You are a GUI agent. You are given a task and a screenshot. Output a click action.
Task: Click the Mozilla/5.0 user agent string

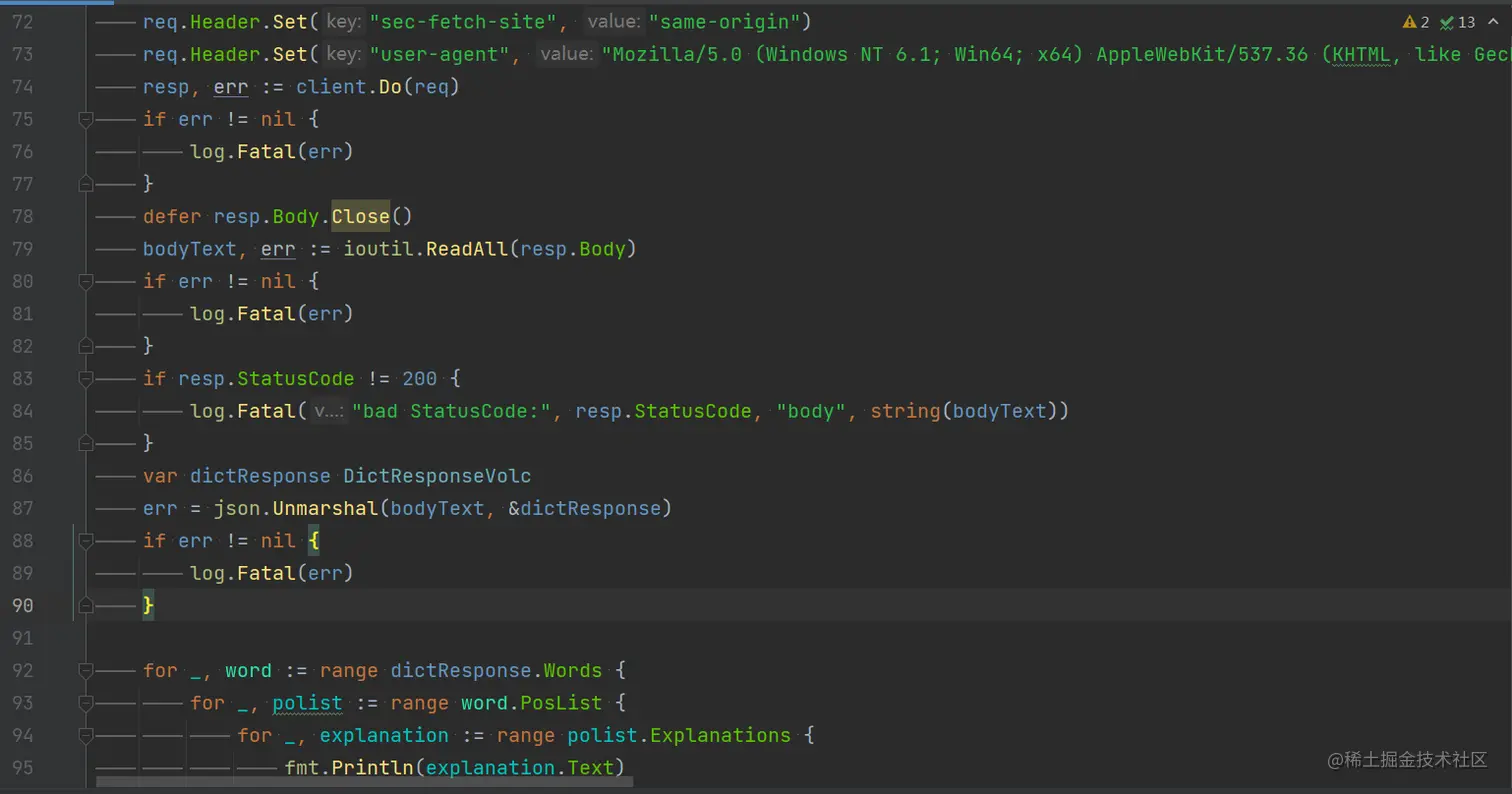1056,54
